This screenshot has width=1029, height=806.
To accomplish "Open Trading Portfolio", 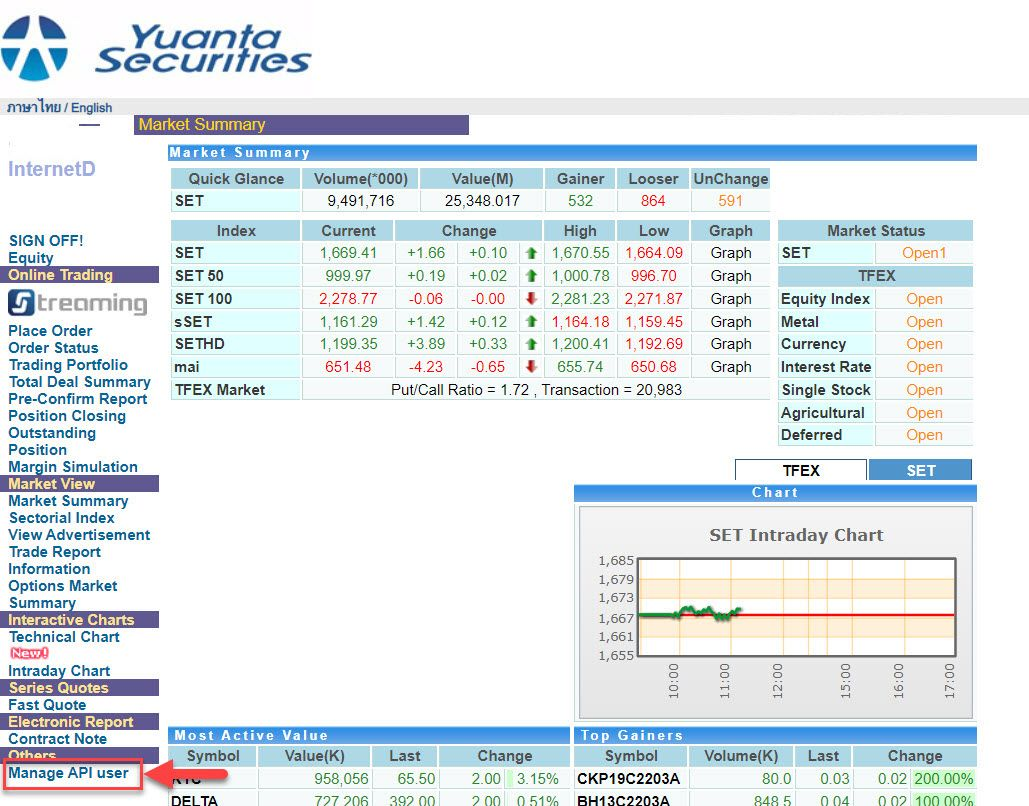I will (x=68, y=365).
